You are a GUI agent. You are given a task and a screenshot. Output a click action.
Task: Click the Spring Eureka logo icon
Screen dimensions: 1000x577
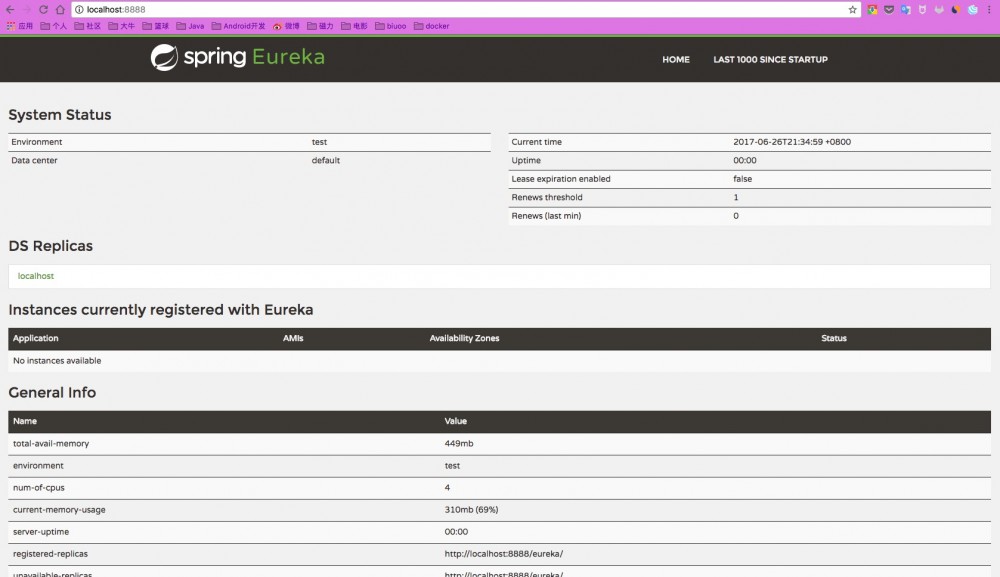(162, 59)
